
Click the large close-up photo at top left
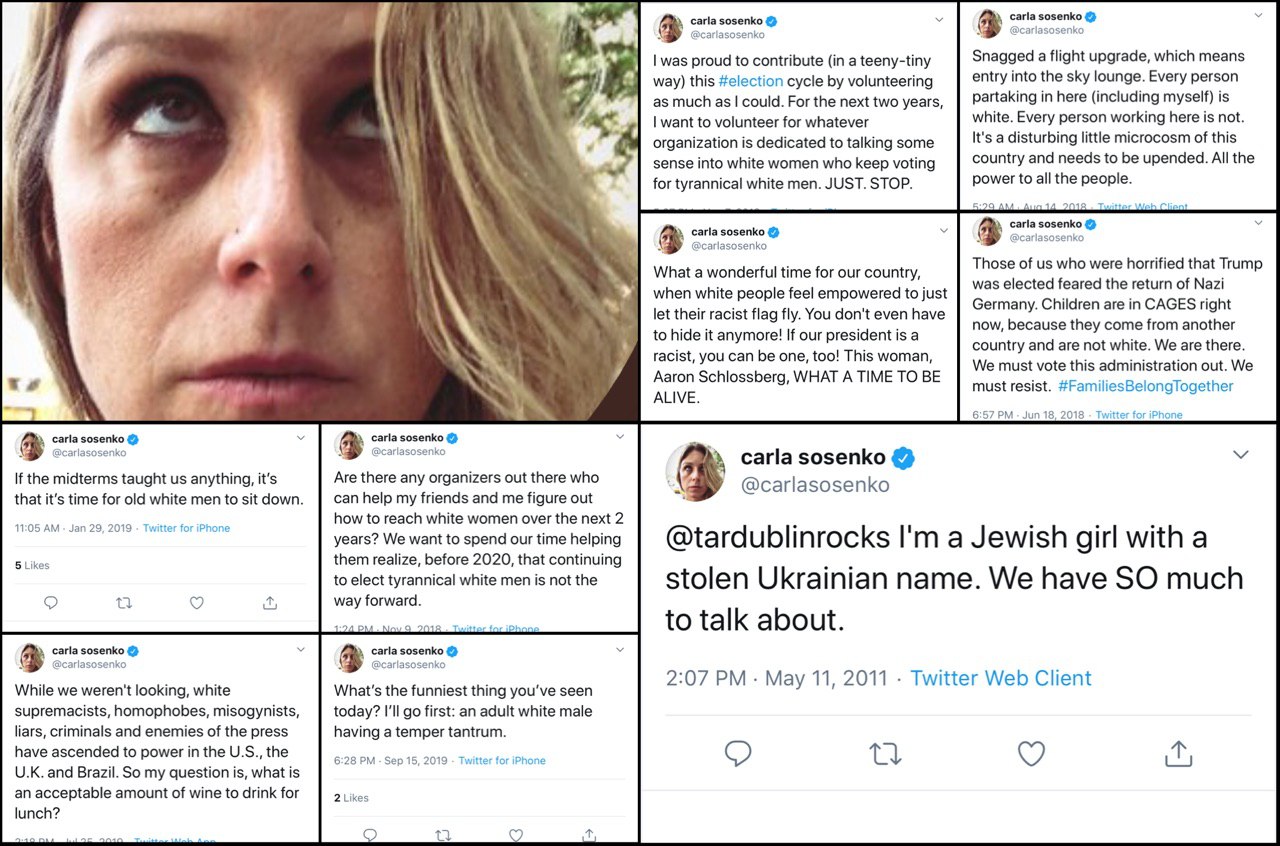[318, 210]
